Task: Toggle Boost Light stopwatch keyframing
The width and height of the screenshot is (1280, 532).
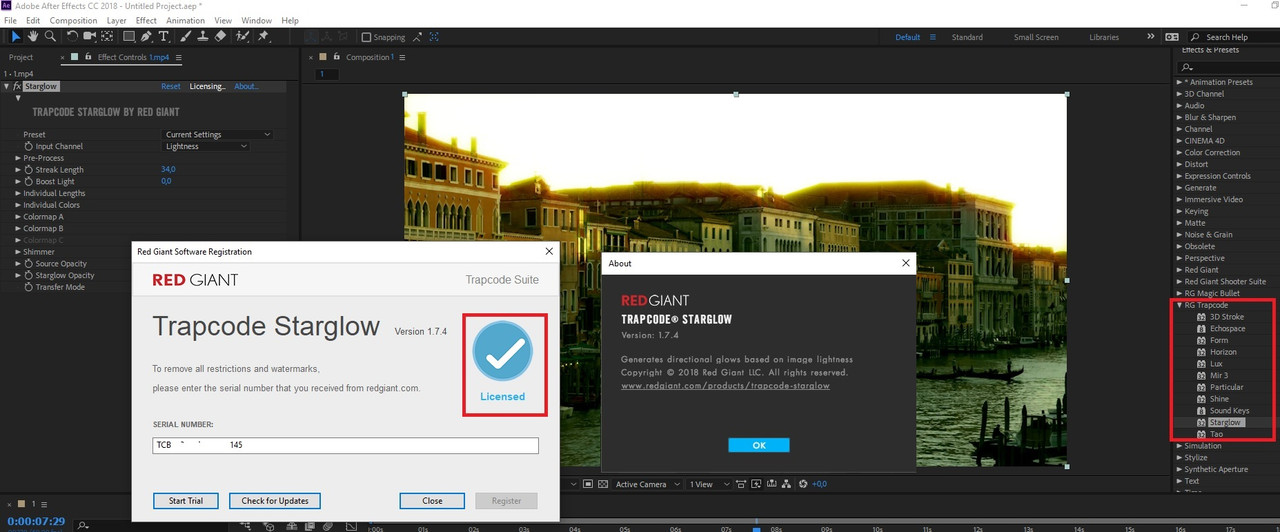Action: (28, 182)
